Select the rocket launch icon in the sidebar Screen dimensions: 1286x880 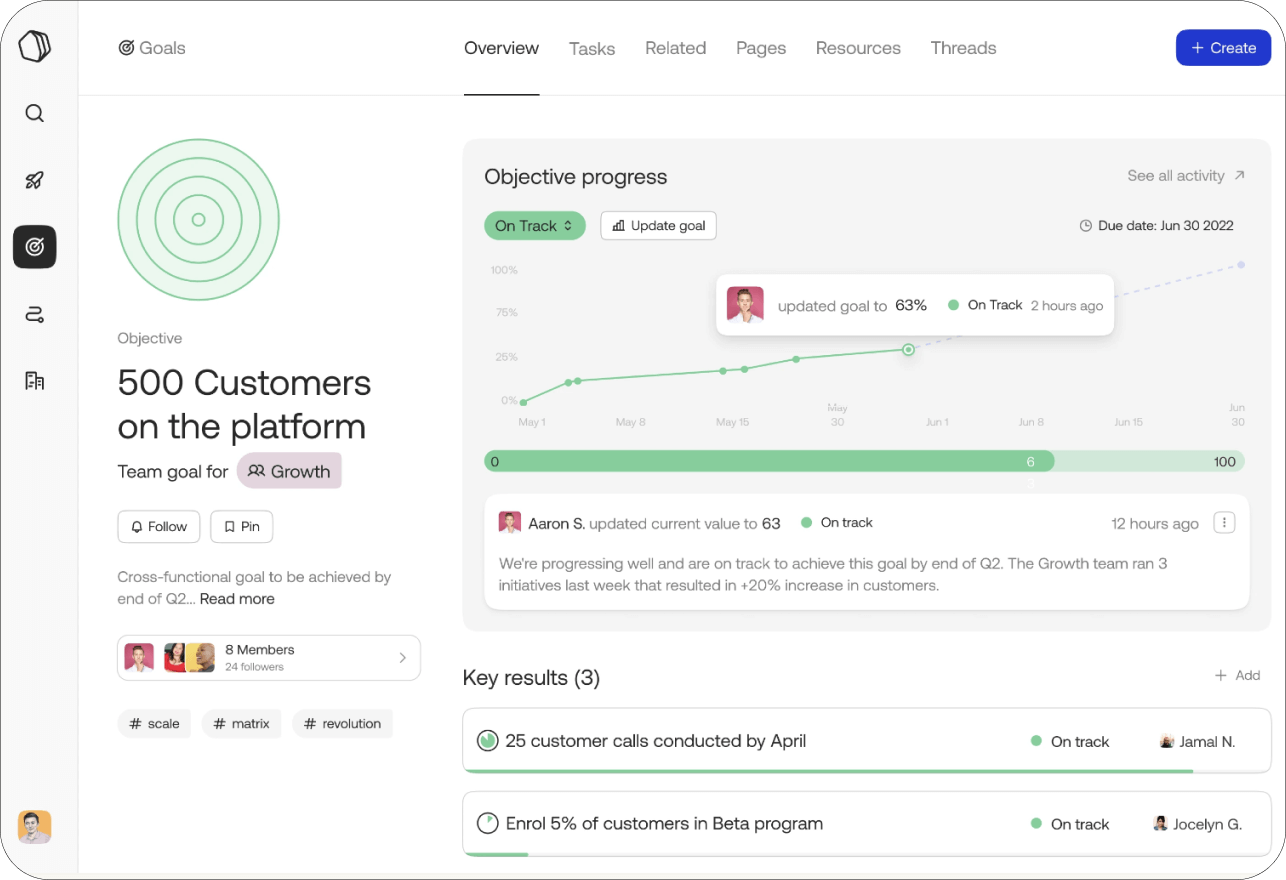[34, 180]
